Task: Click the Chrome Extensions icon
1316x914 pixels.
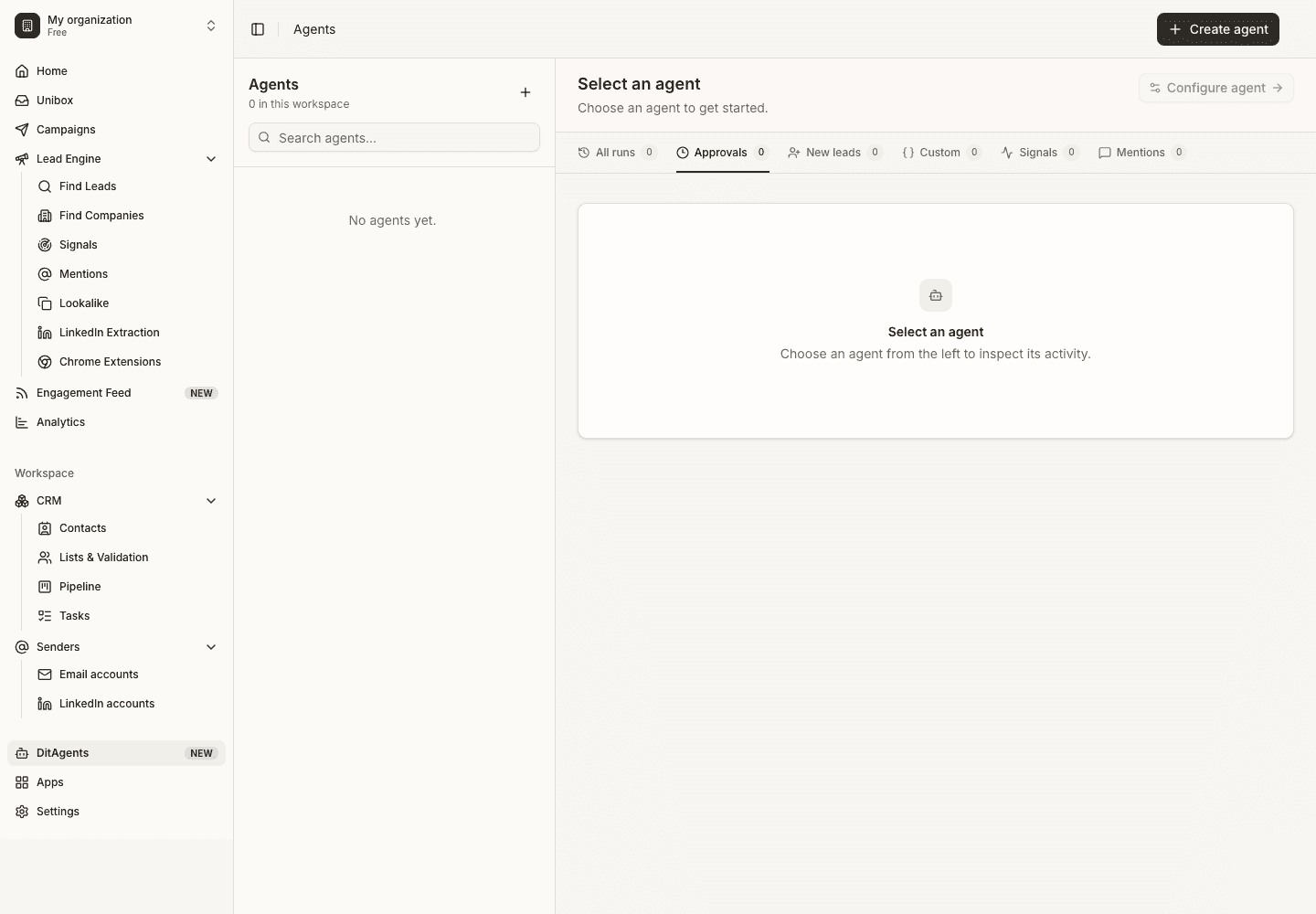Action: coord(45,362)
